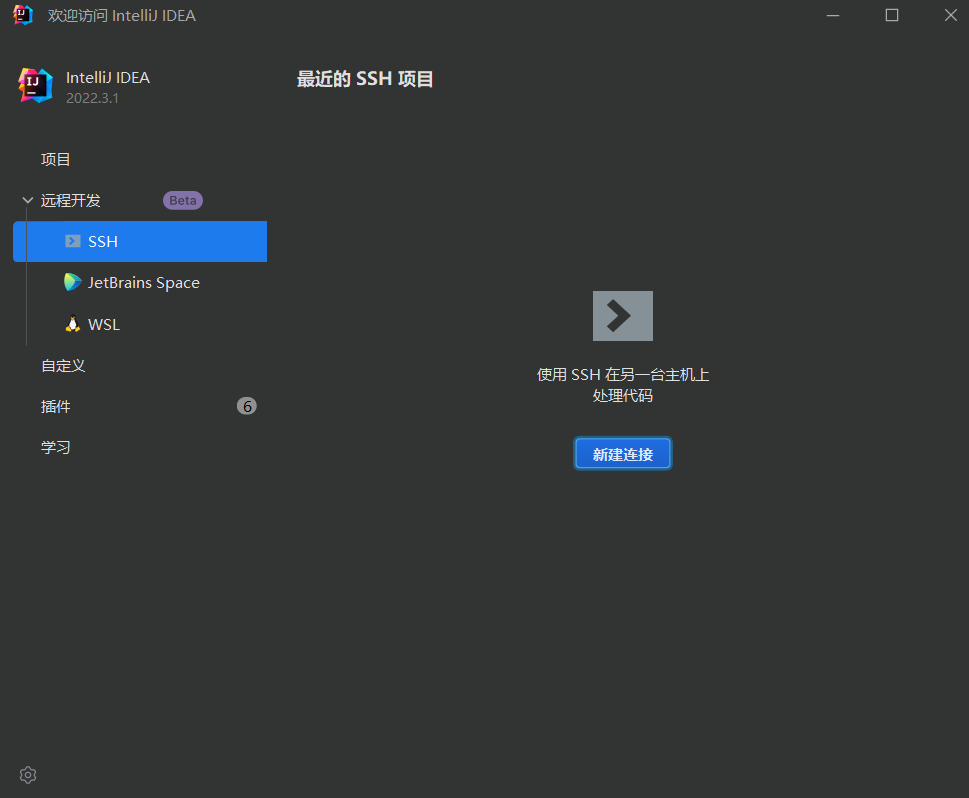This screenshot has height=798, width=969.
Task: Open settings gear icon at bottom left
Action: point(28,775)
